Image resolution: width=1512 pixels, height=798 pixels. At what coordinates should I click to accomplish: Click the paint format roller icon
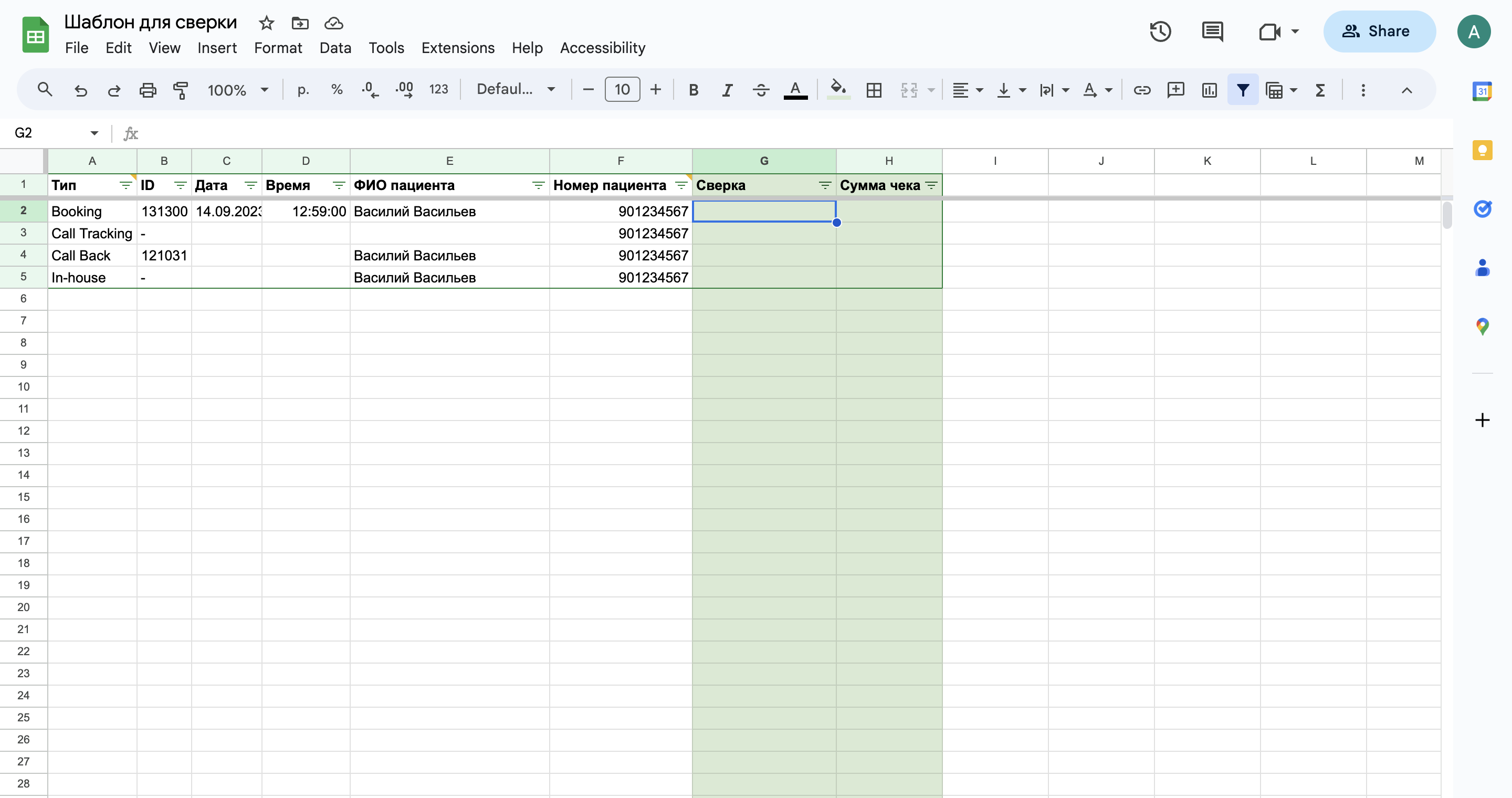click(180, 90)
